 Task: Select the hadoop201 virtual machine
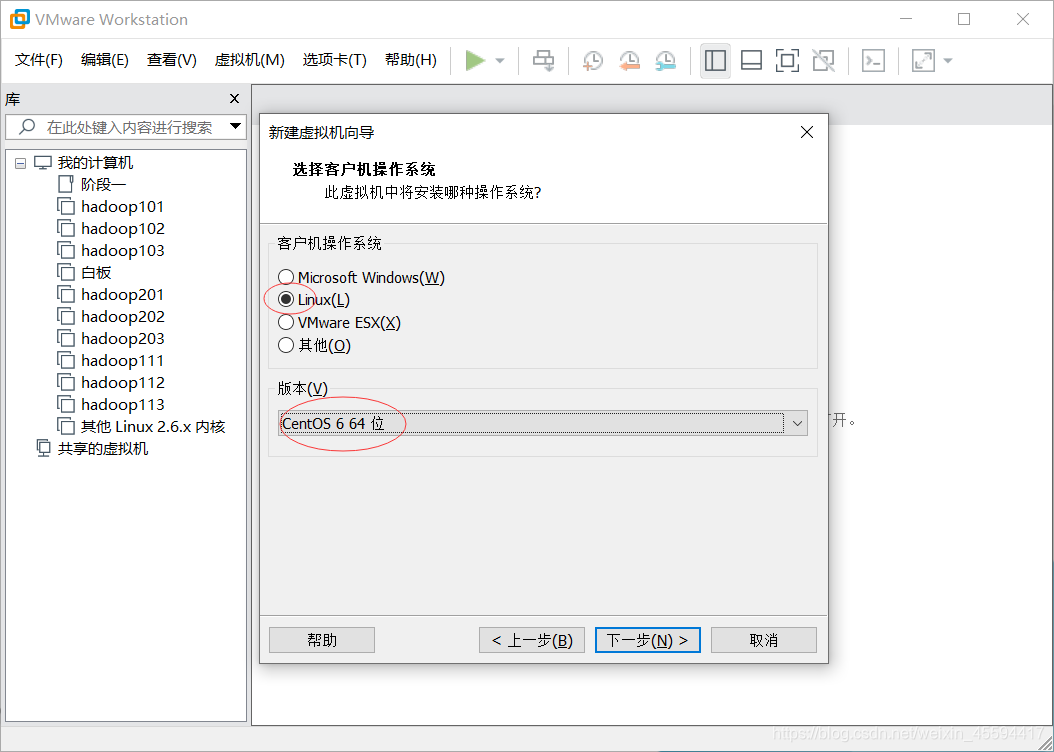click(x=122, y=294)
